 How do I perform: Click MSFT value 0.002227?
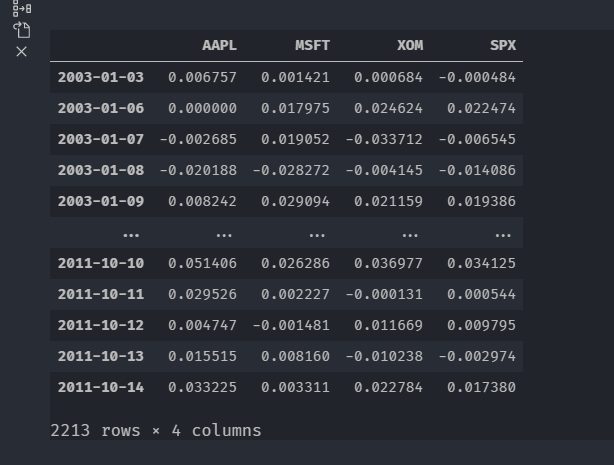coord(295,294)
